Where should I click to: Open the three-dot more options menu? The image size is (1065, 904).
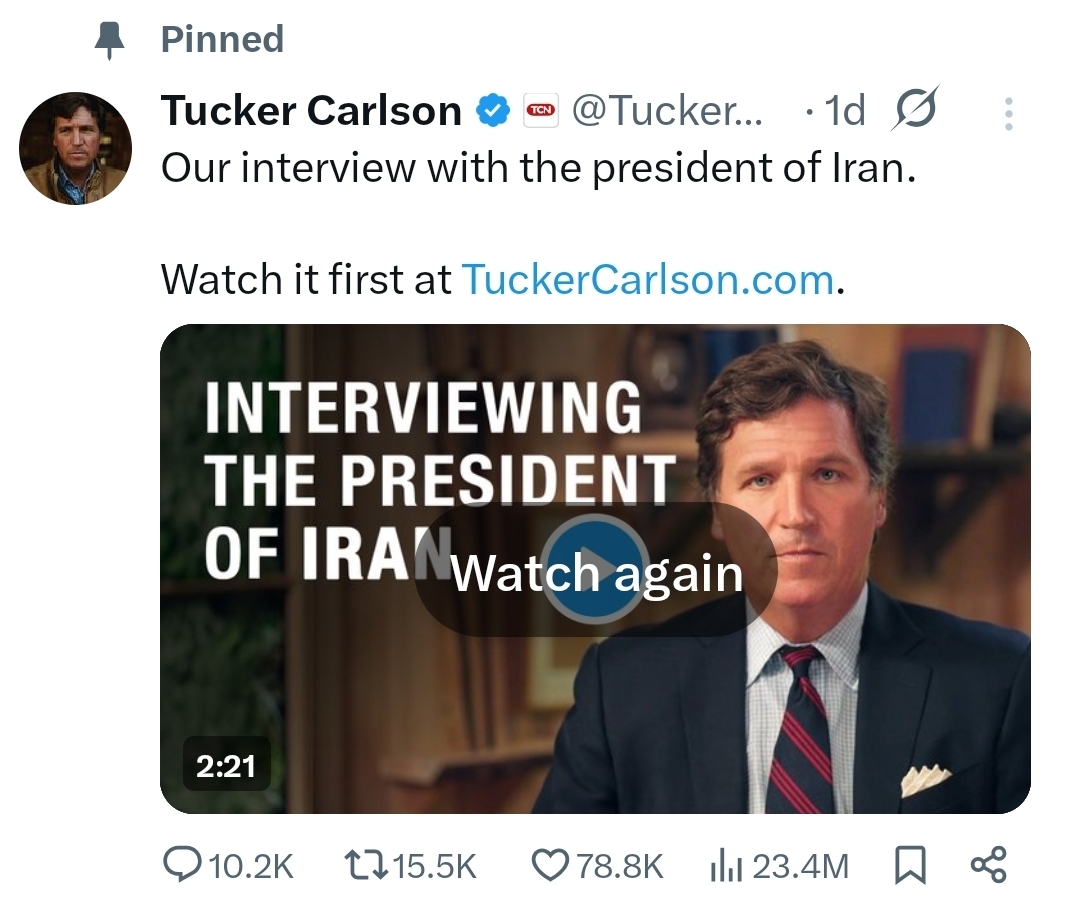[x=1009, y=113]
